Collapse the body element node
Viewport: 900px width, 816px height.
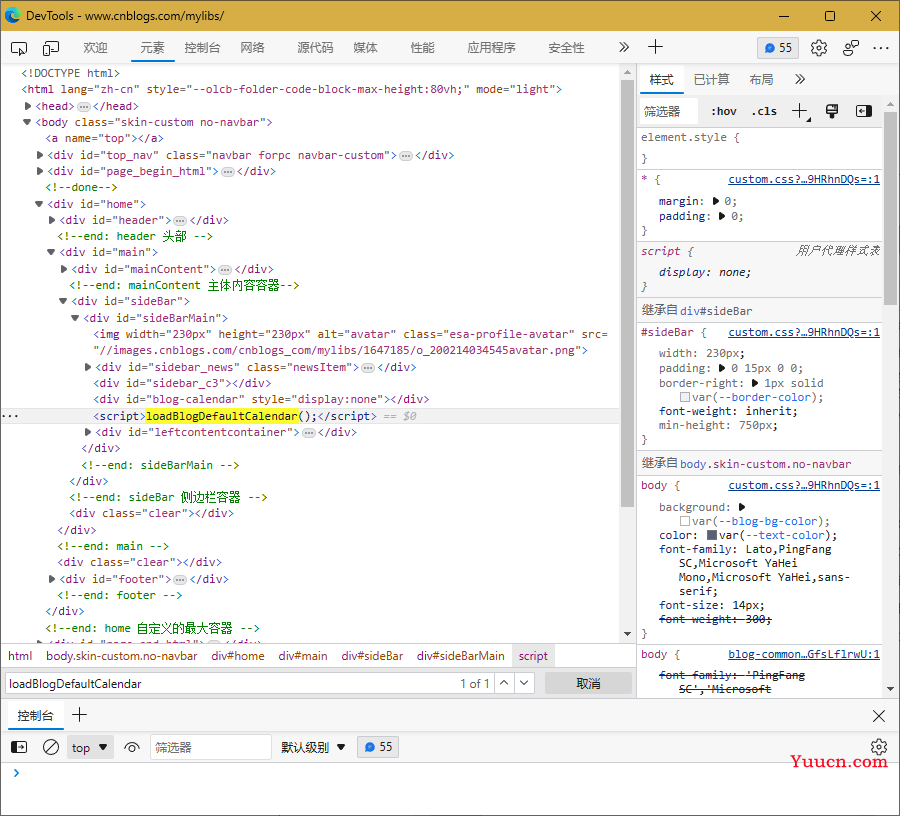pos(27,122)
